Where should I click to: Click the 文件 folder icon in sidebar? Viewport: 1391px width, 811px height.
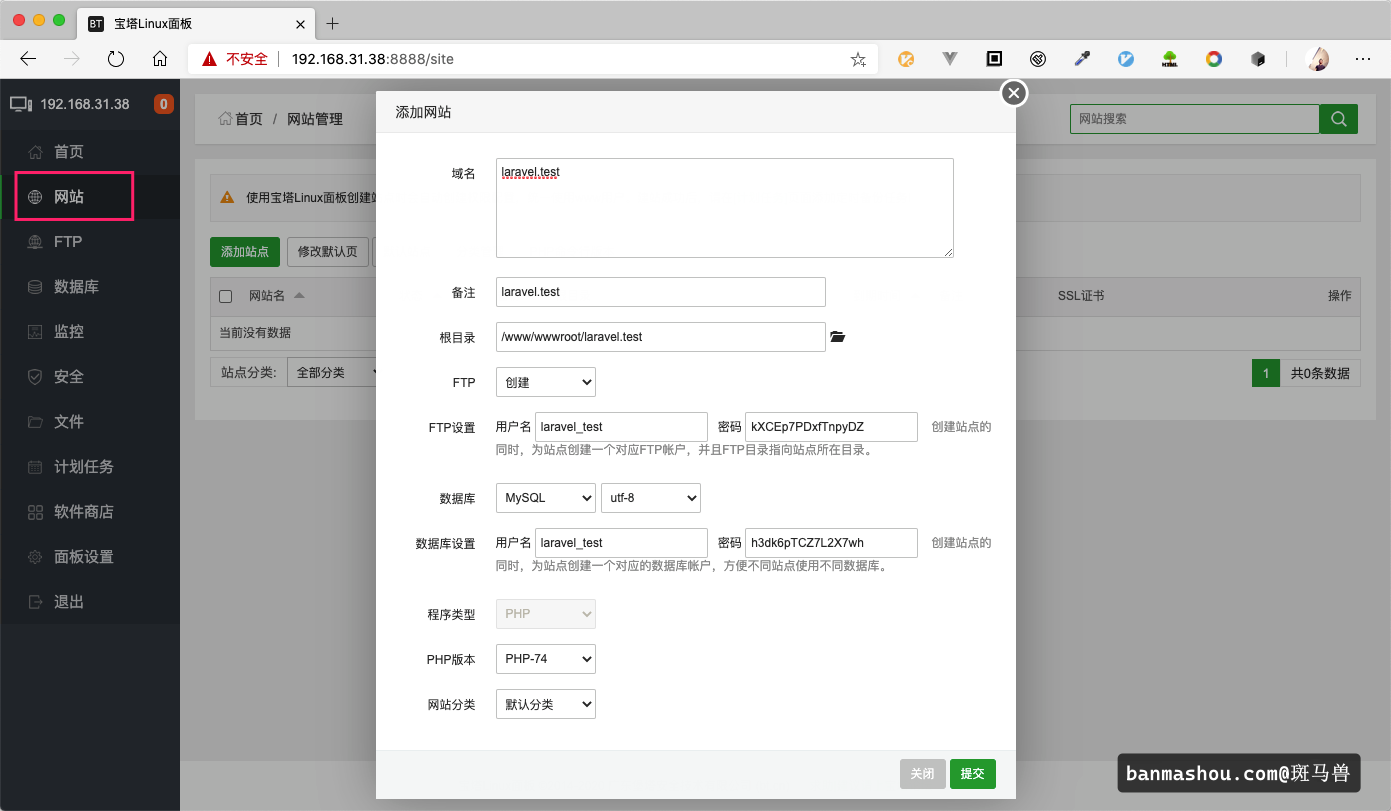coord(35,422)
